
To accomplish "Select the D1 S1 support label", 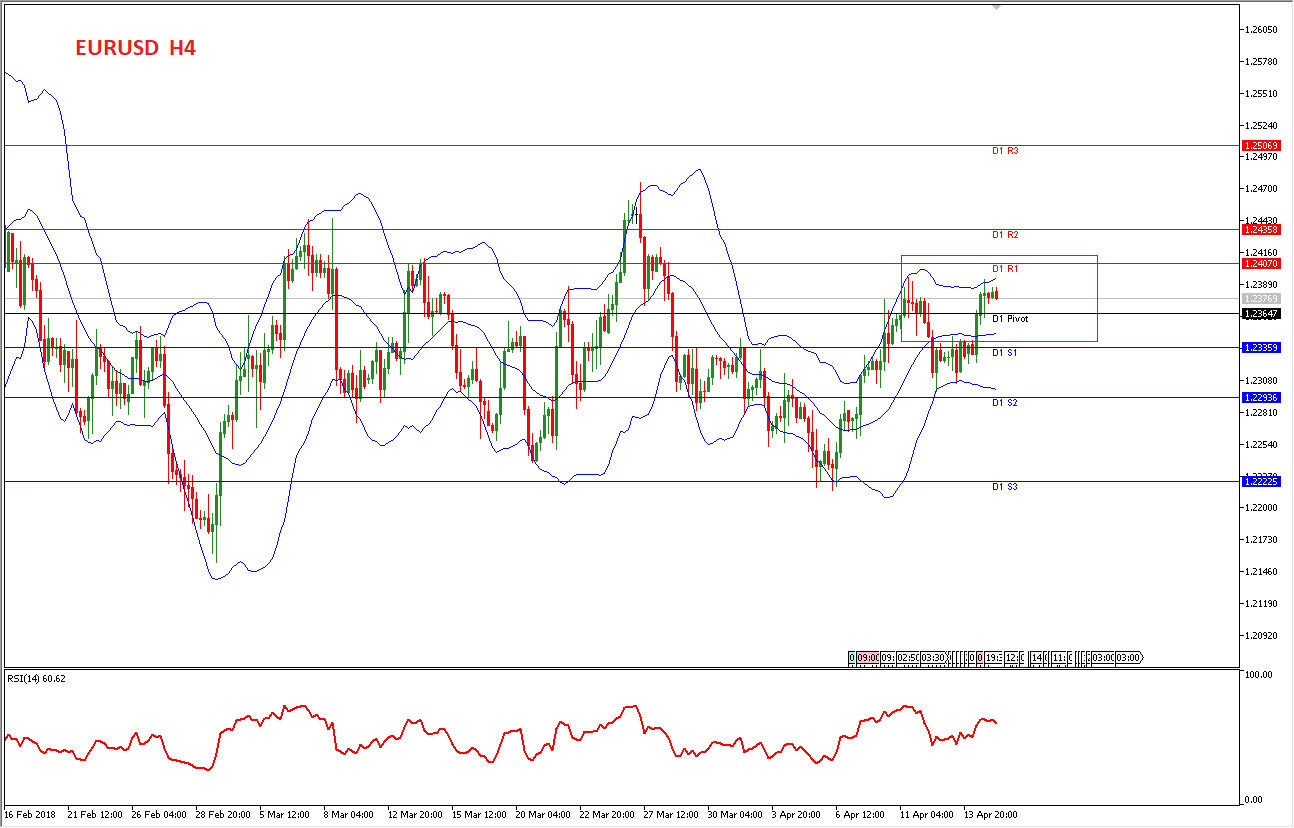I will click(1005, 353).
